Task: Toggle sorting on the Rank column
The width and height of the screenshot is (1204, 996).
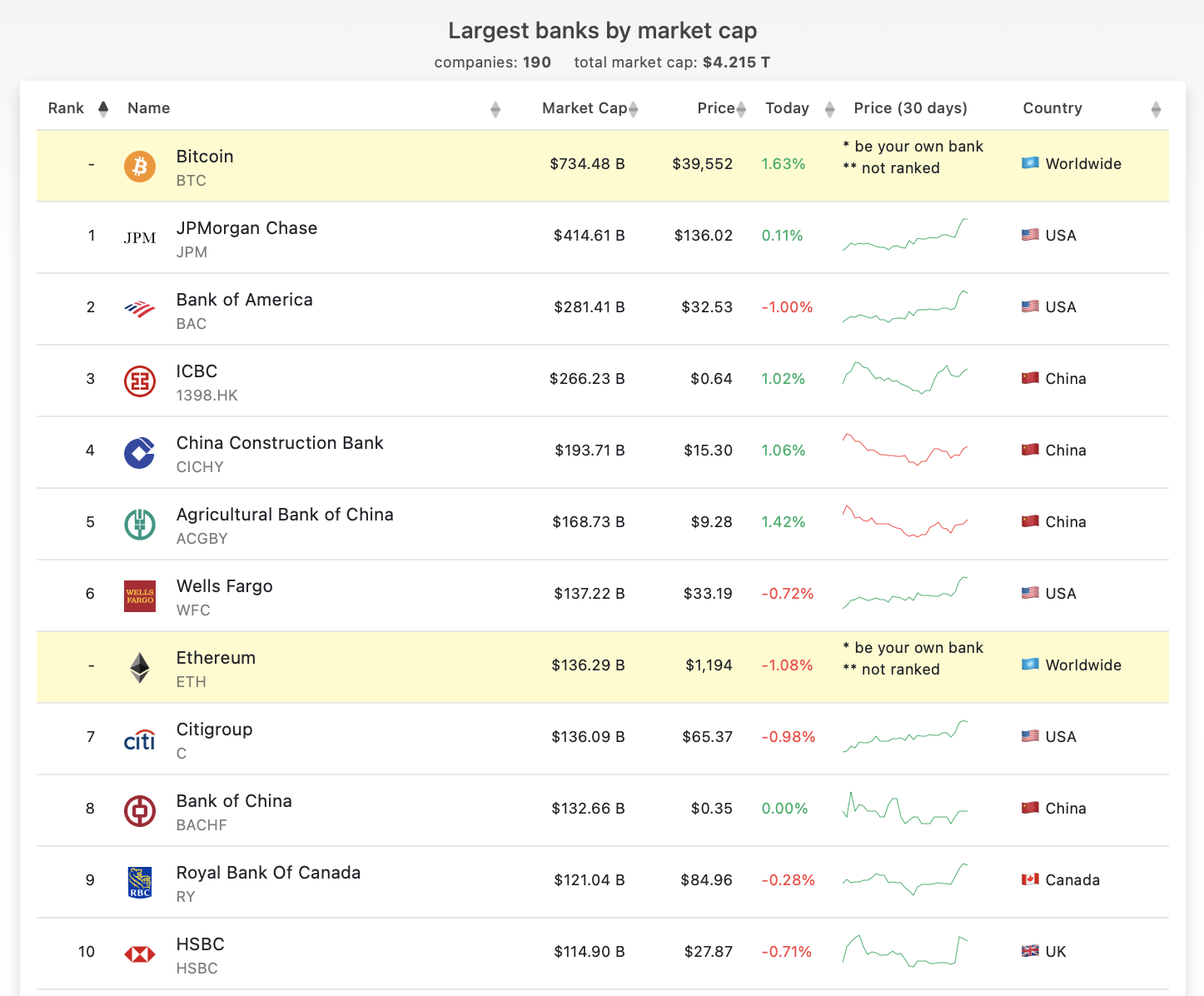Action: click(x=103, y=107)
